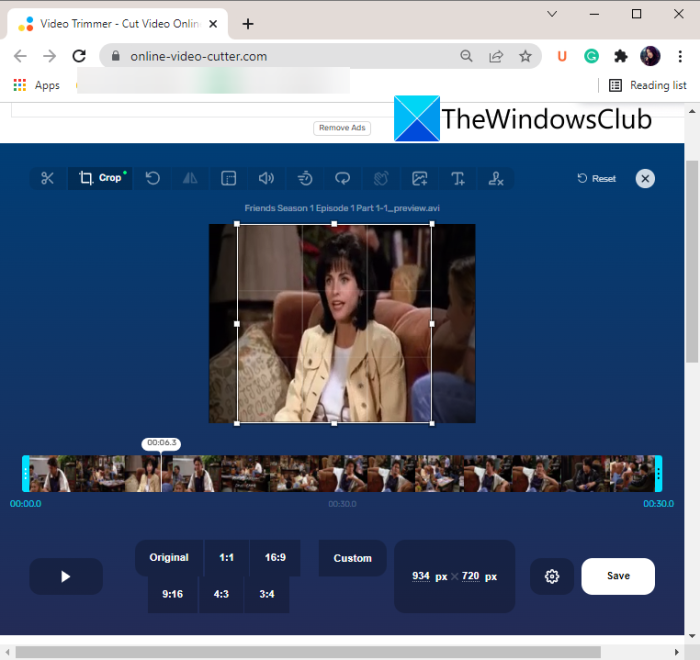Close the editor with the round X button
This screenshot has width=700, height=660.
(x=645, y=179)
